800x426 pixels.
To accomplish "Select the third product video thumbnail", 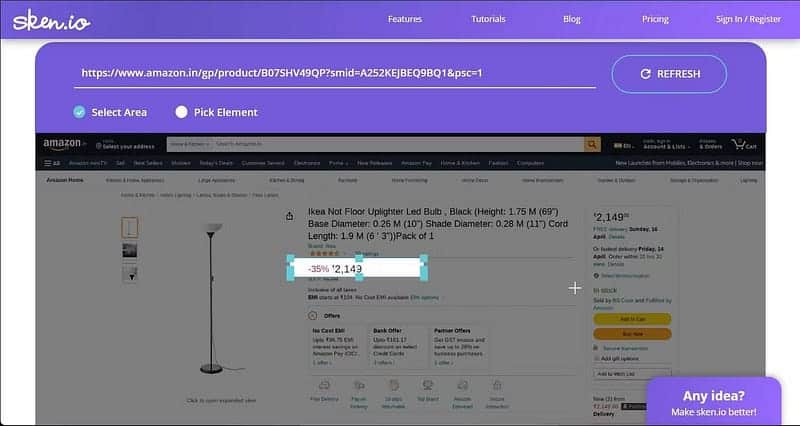I will (130, 273).
